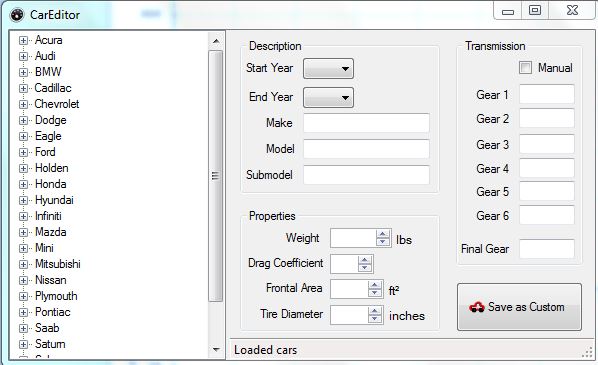Screen dimensions: 598x365
Task: Decrease Weight with the down spinner arrow
Action: [383, 242]
